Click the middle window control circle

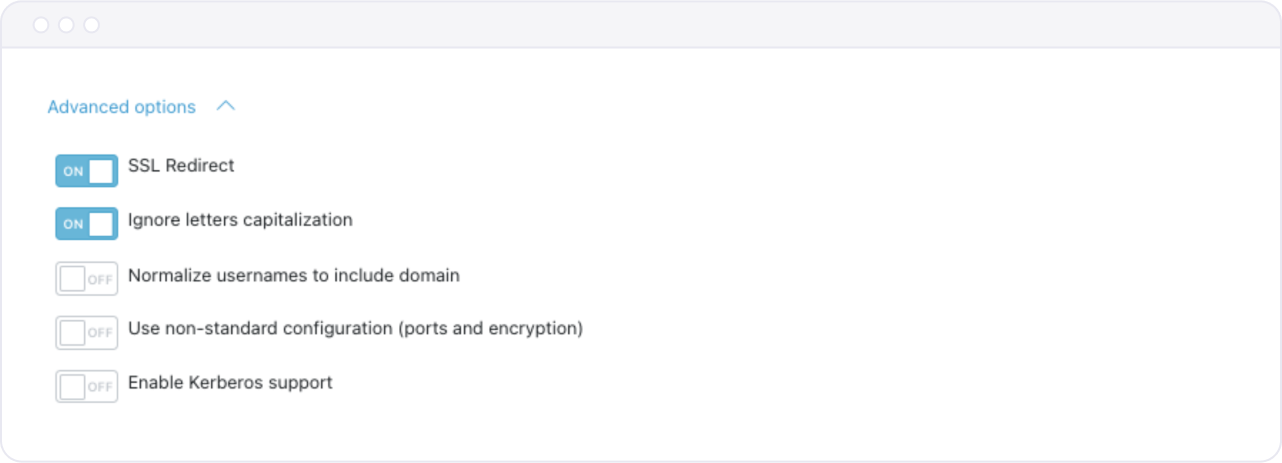coord(66,25)
